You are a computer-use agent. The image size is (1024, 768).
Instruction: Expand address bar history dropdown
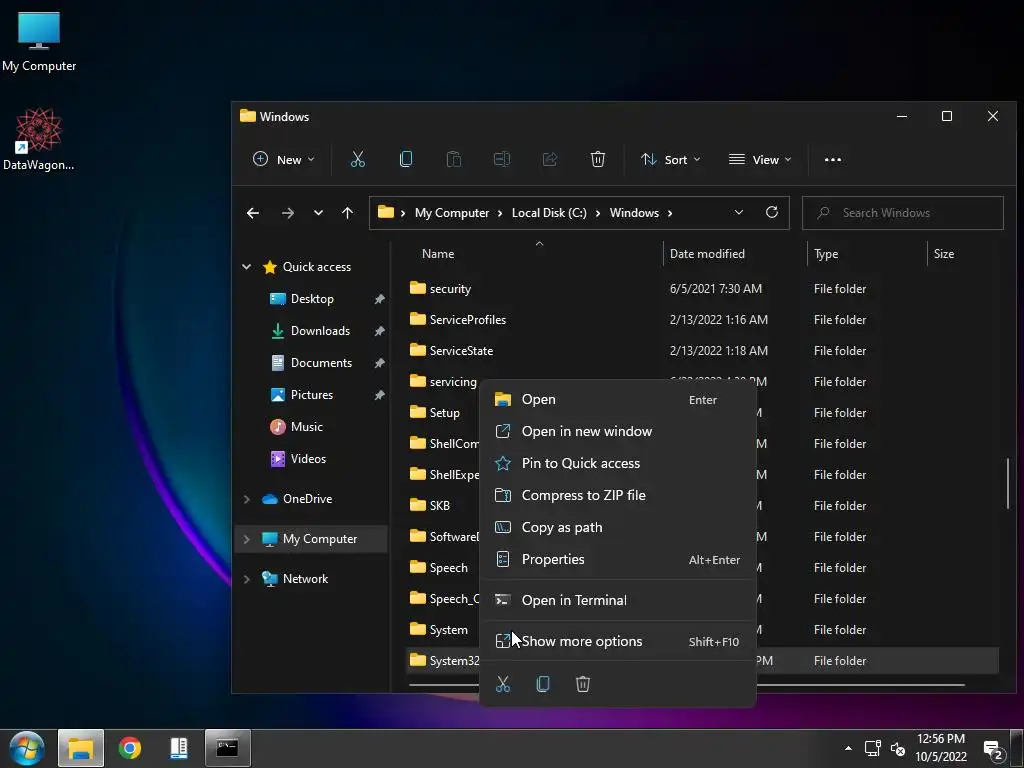(739, 212)
